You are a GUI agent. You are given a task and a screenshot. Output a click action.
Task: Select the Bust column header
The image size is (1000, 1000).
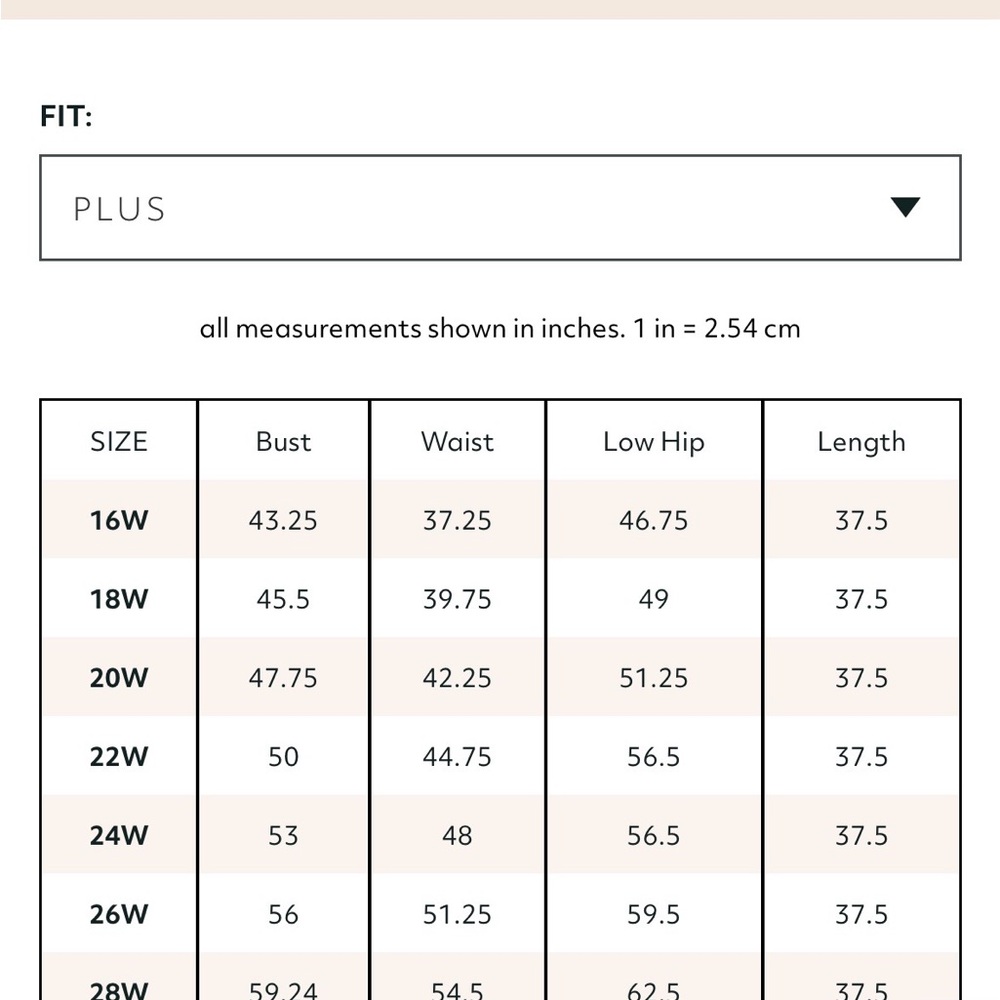283,441
